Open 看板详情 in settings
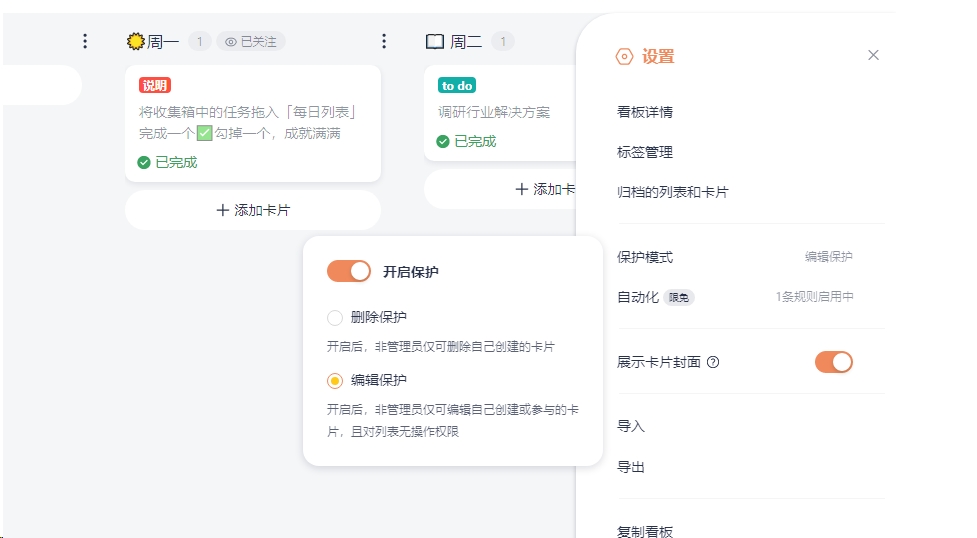The image size is (977, 538). [645, 112]
